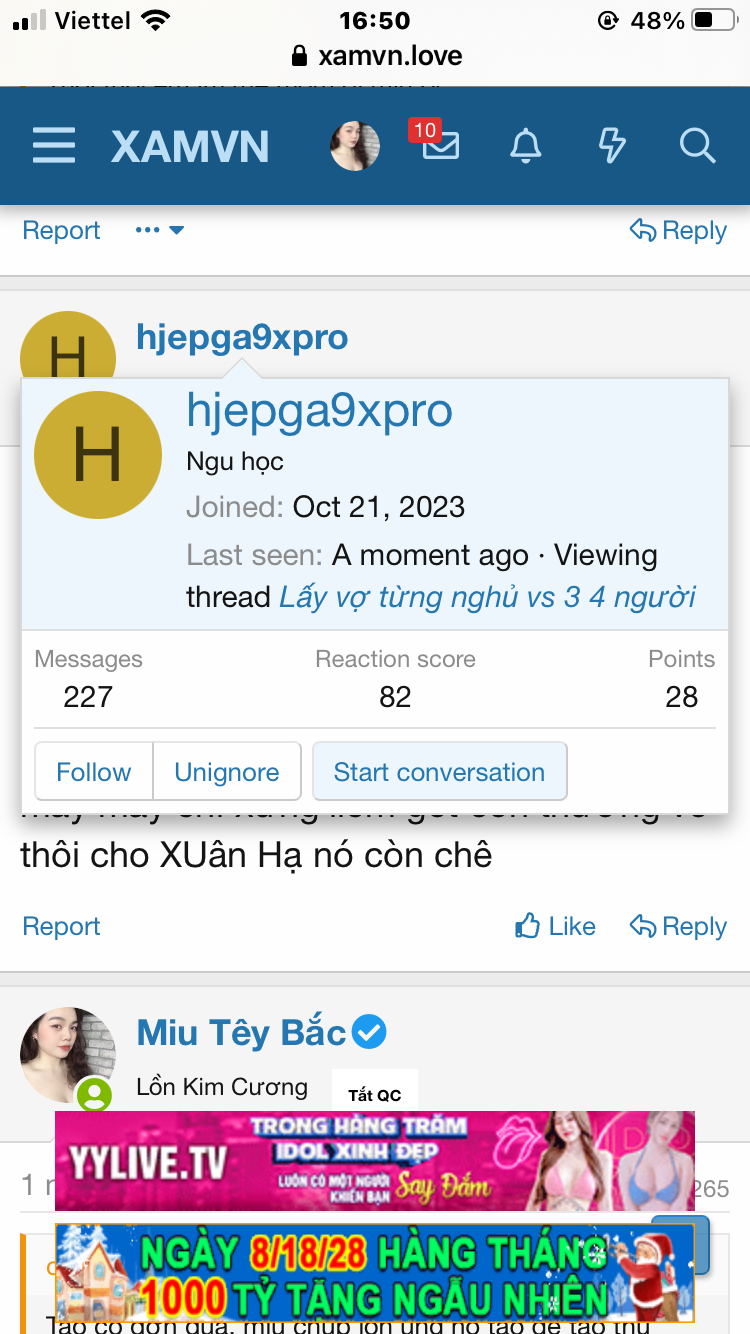This screenshot has width=750, height=1334.
Task: Open the Miu Tây Bắc avatar photo
Action: [x=67, y=1054]
